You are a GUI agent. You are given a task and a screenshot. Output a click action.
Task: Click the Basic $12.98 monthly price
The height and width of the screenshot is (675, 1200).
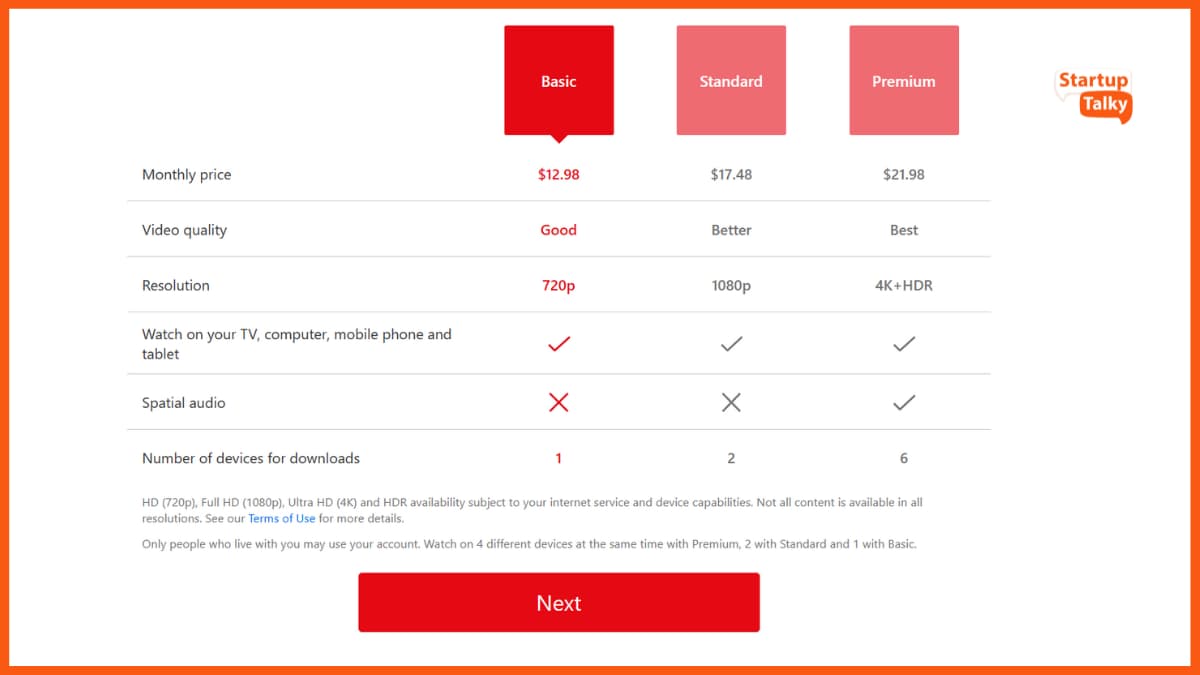coord(559,174)
